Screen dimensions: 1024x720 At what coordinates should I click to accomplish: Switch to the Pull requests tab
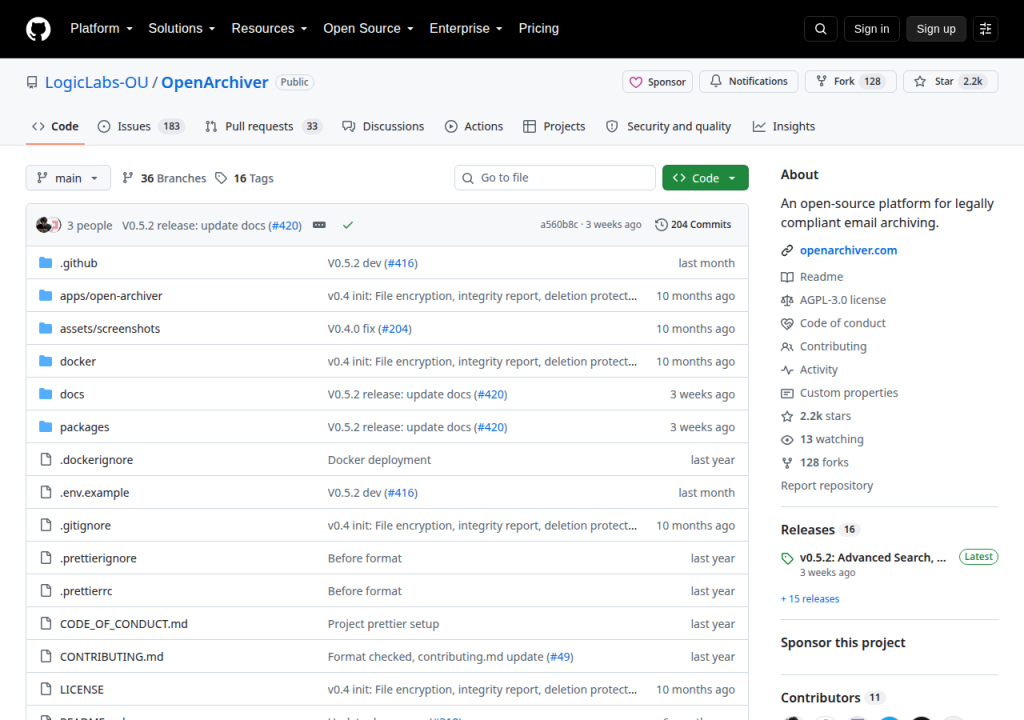(264, 126)
